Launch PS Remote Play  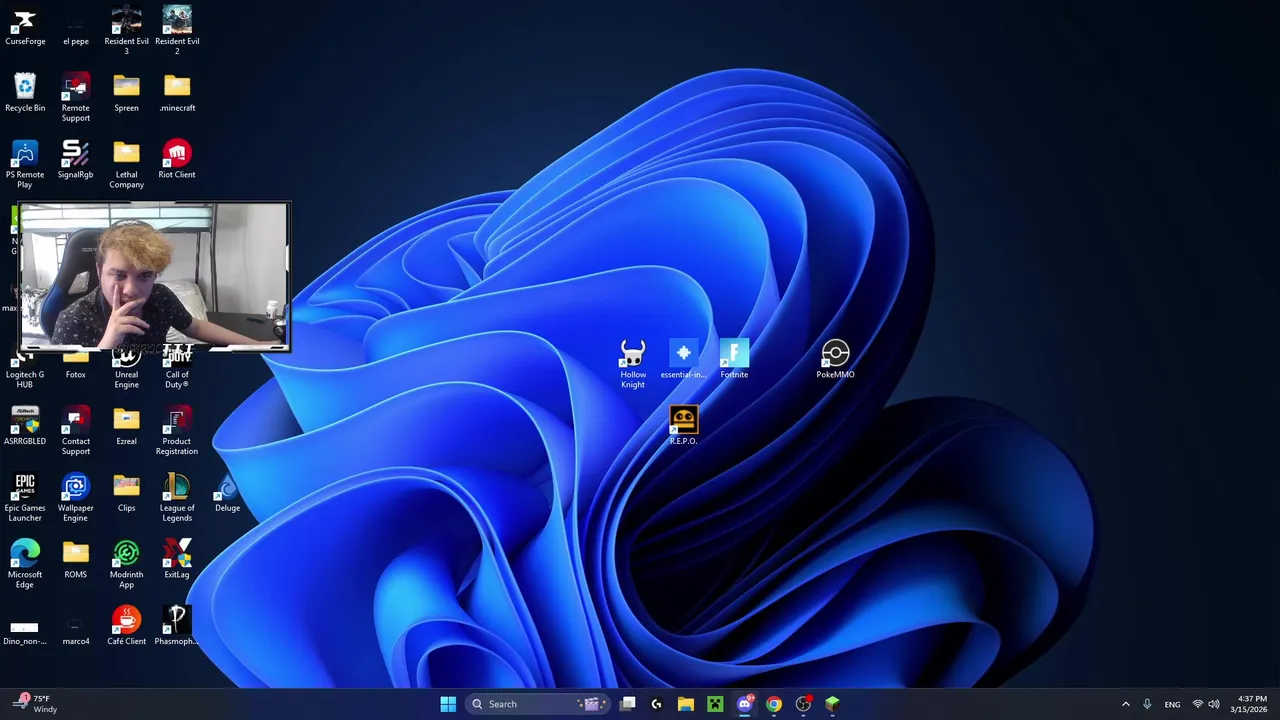tap(25, 164)
